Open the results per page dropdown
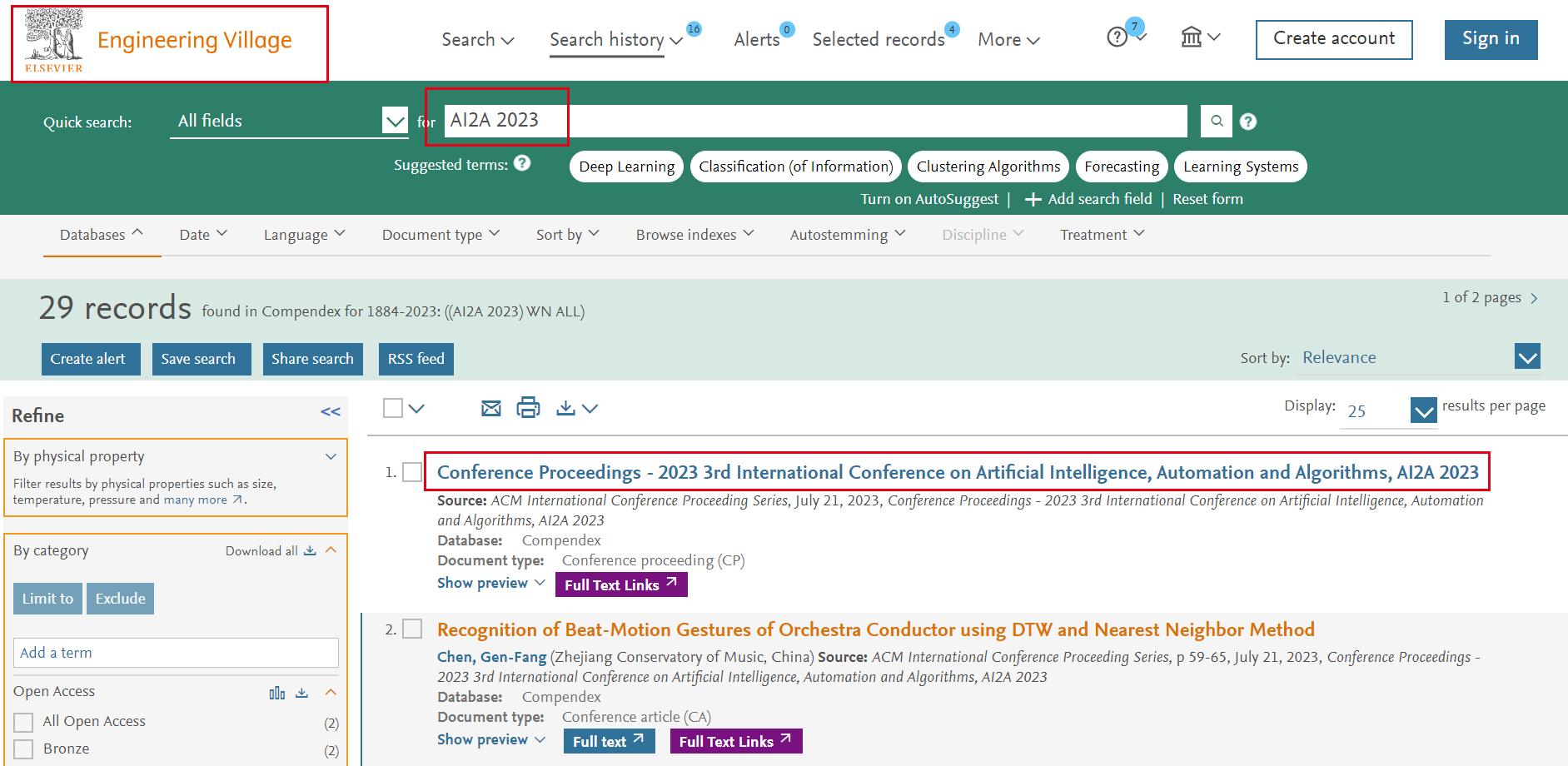Screen dimensions: 1568x766 (1389, 410)
